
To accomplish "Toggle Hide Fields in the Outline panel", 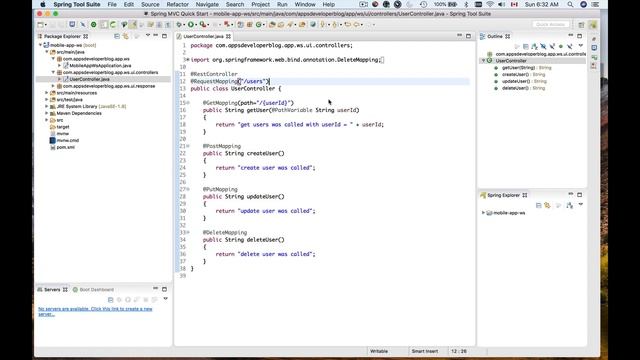I will 543,47.
